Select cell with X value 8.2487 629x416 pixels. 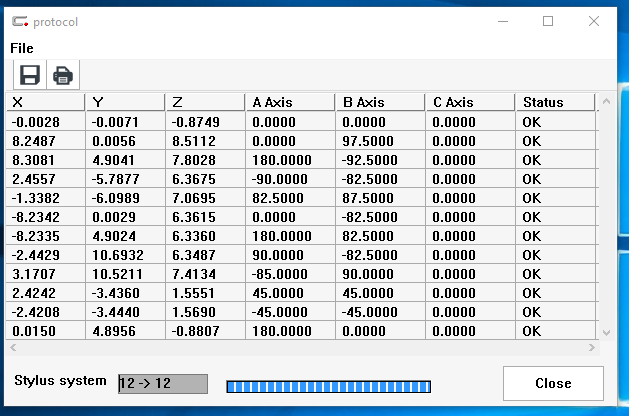pyautogui.click(x=45, y=141)
